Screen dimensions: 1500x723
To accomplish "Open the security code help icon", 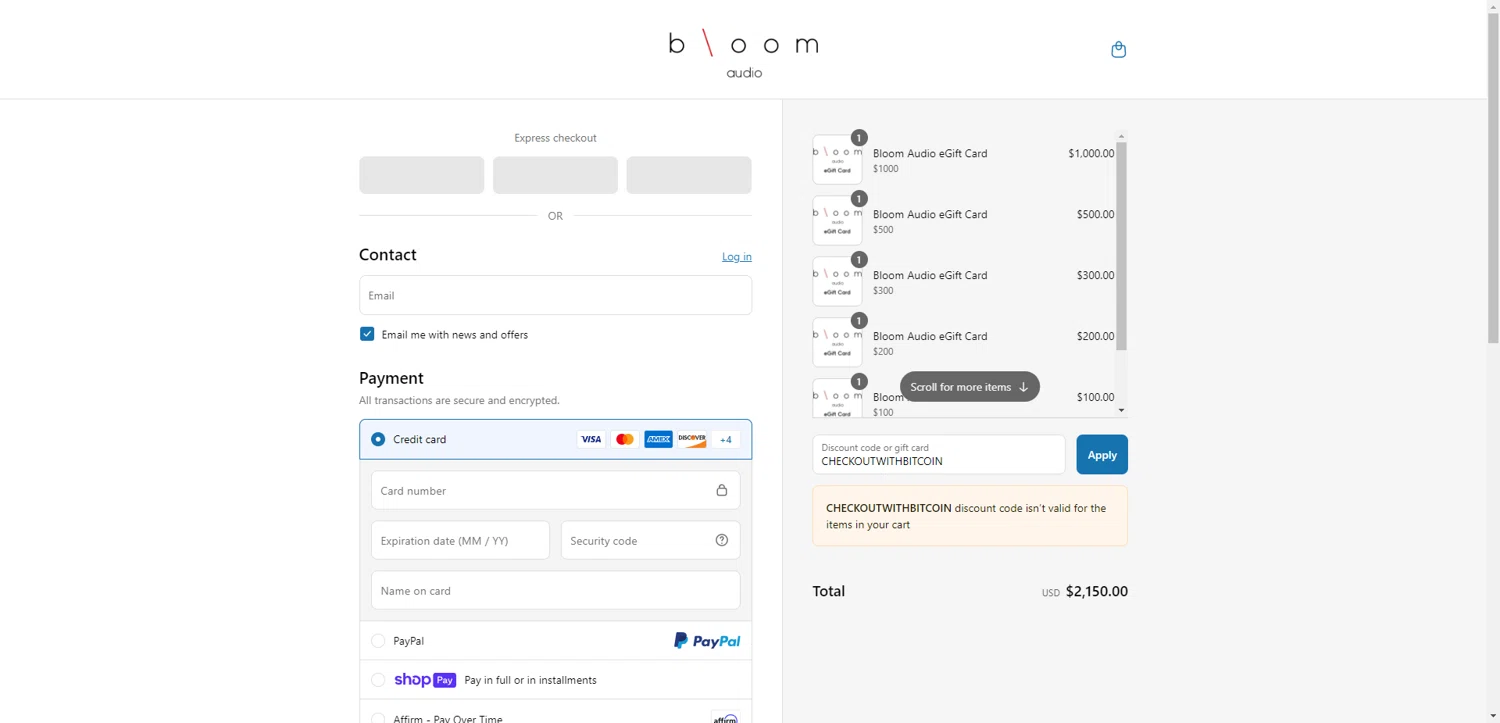I will click(721, 540).
